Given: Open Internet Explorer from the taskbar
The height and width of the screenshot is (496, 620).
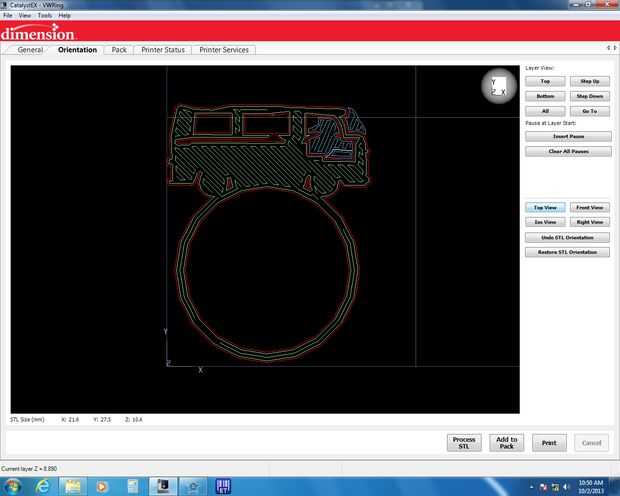Looking at the screenshot, I should [42, 486].
